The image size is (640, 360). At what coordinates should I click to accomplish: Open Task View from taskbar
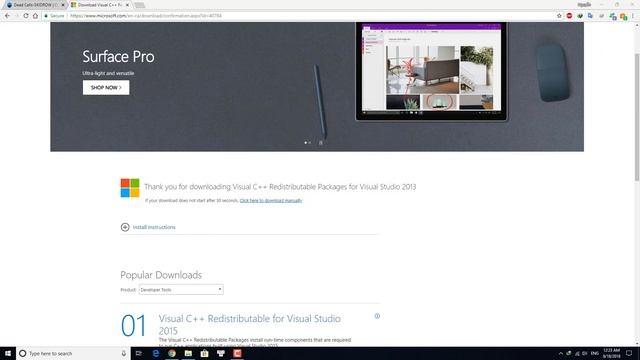[139, 353]
